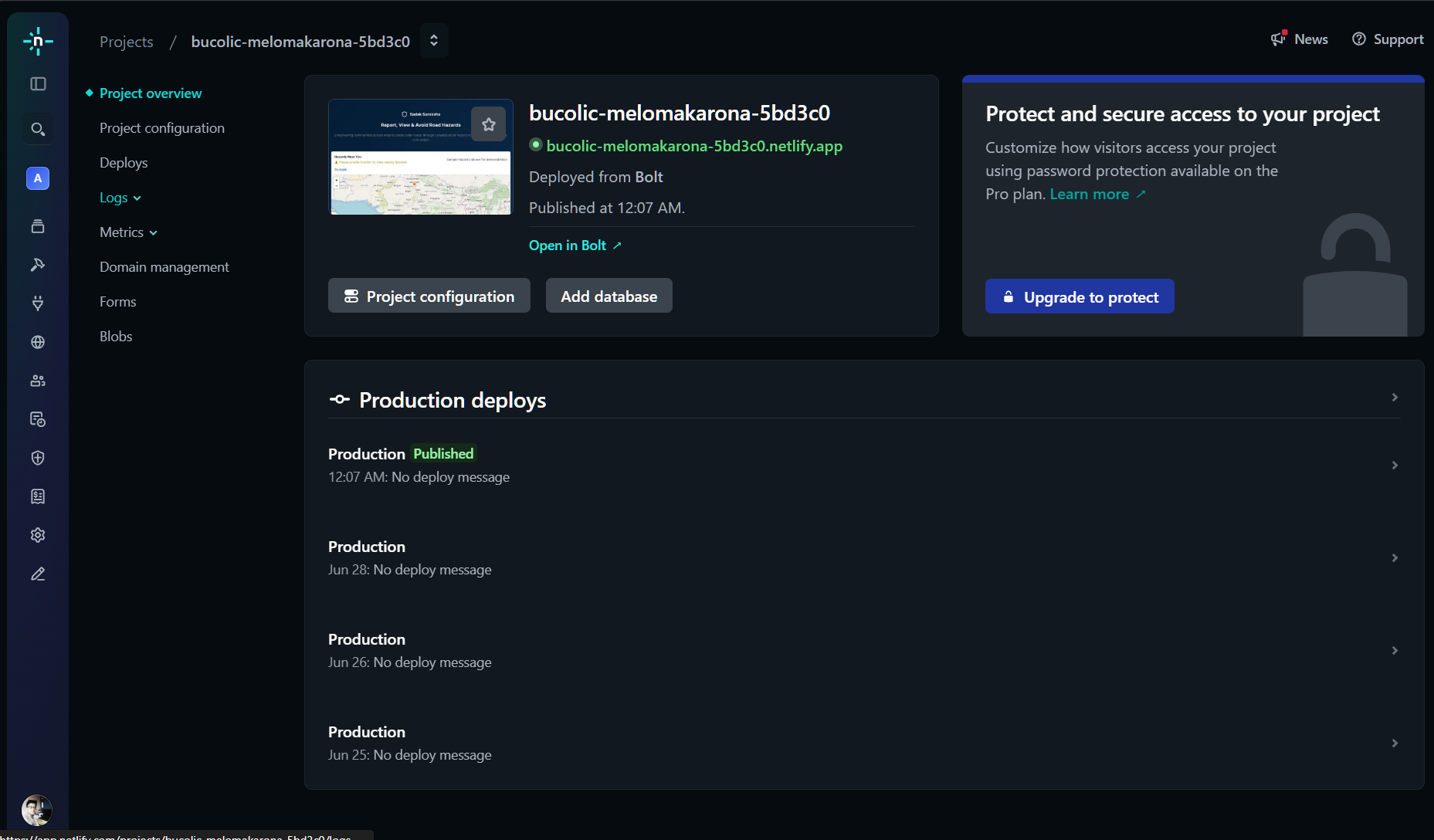Click the team members icon in sidebar
This screenshot has width=1434, height=840.
click(38, 381)
